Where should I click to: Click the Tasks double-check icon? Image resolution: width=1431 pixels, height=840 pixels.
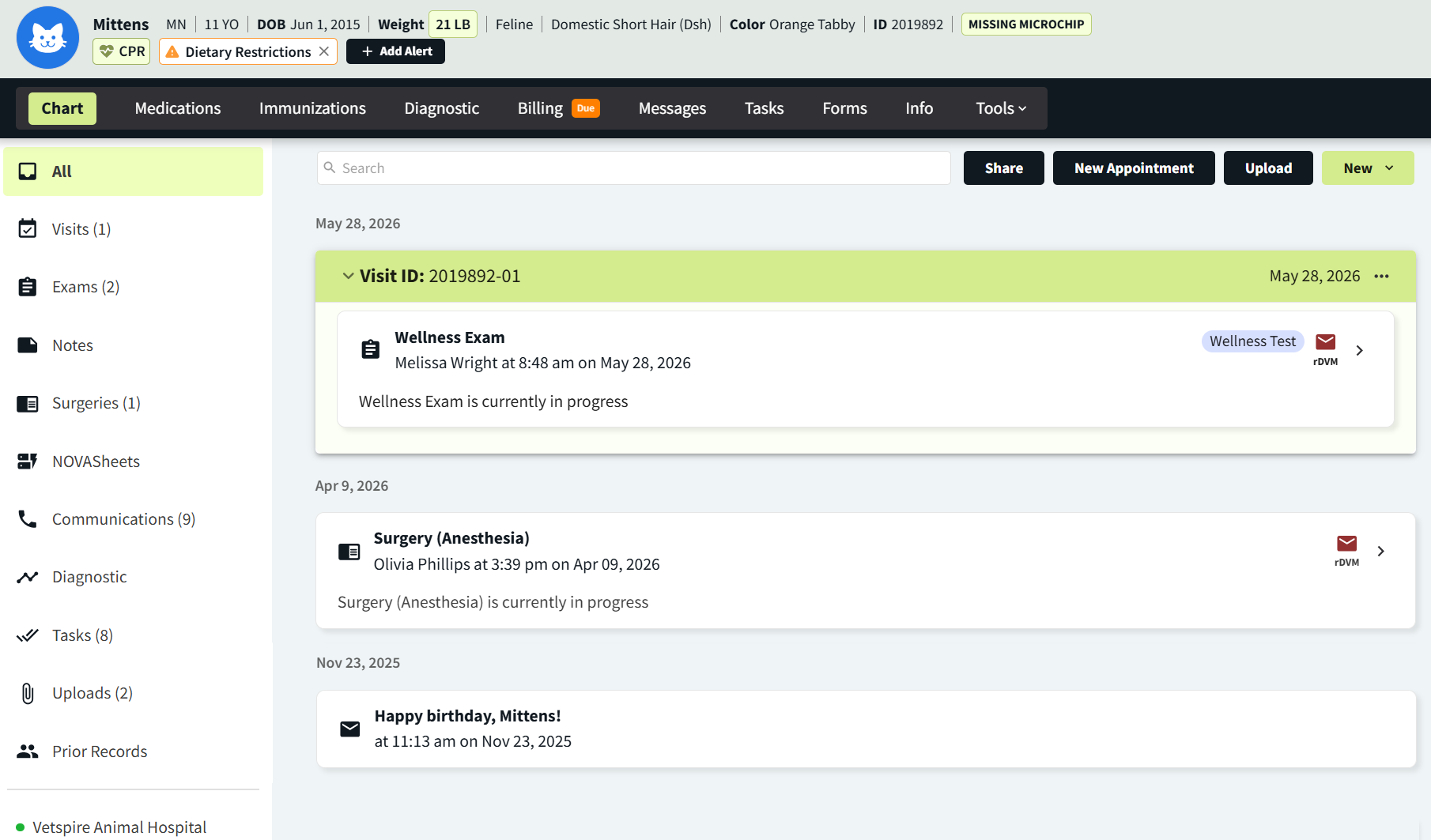pyautogui.click(x=28, y=635)
